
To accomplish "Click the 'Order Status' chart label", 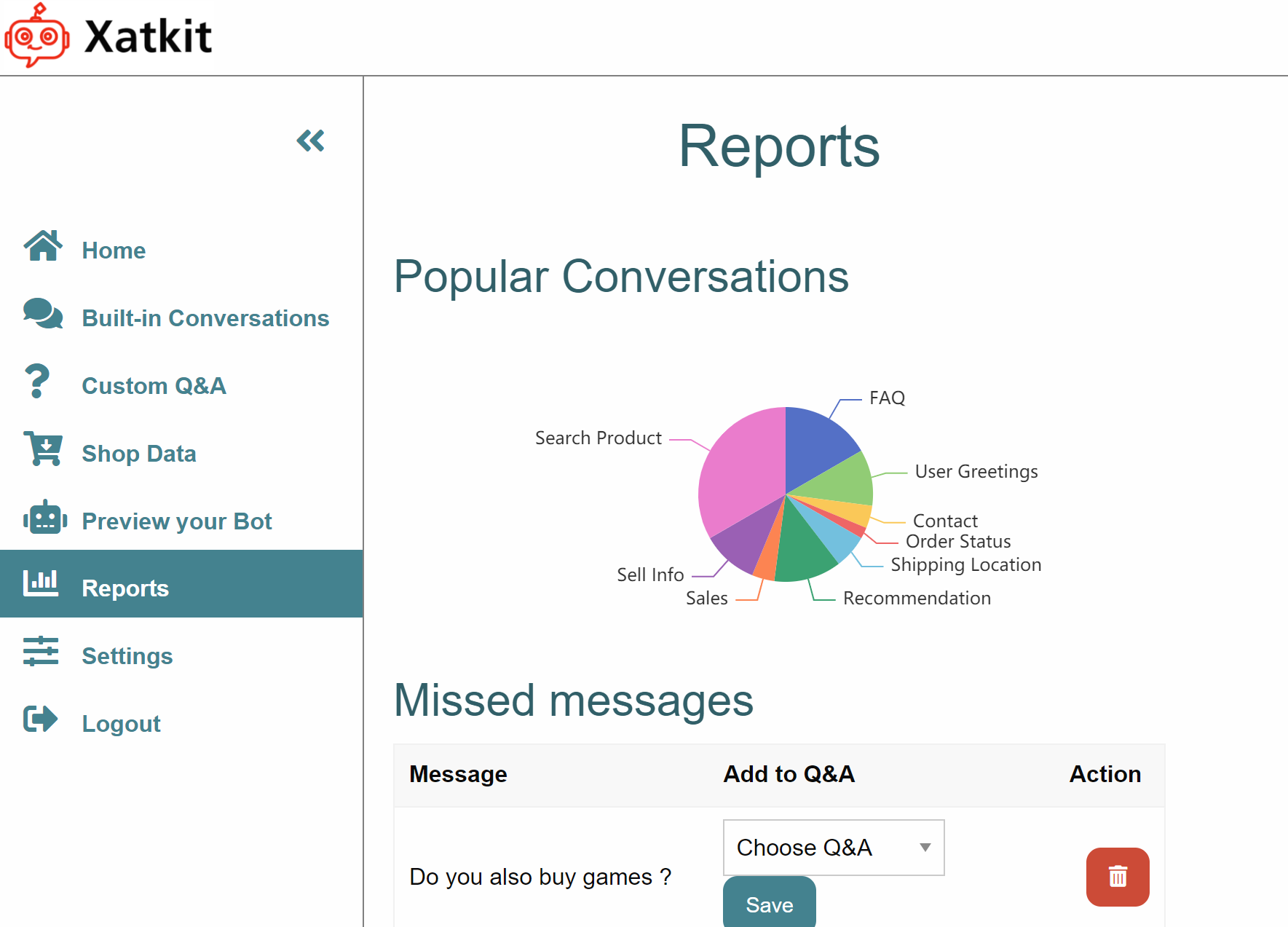I will click(x=958, y=541).
